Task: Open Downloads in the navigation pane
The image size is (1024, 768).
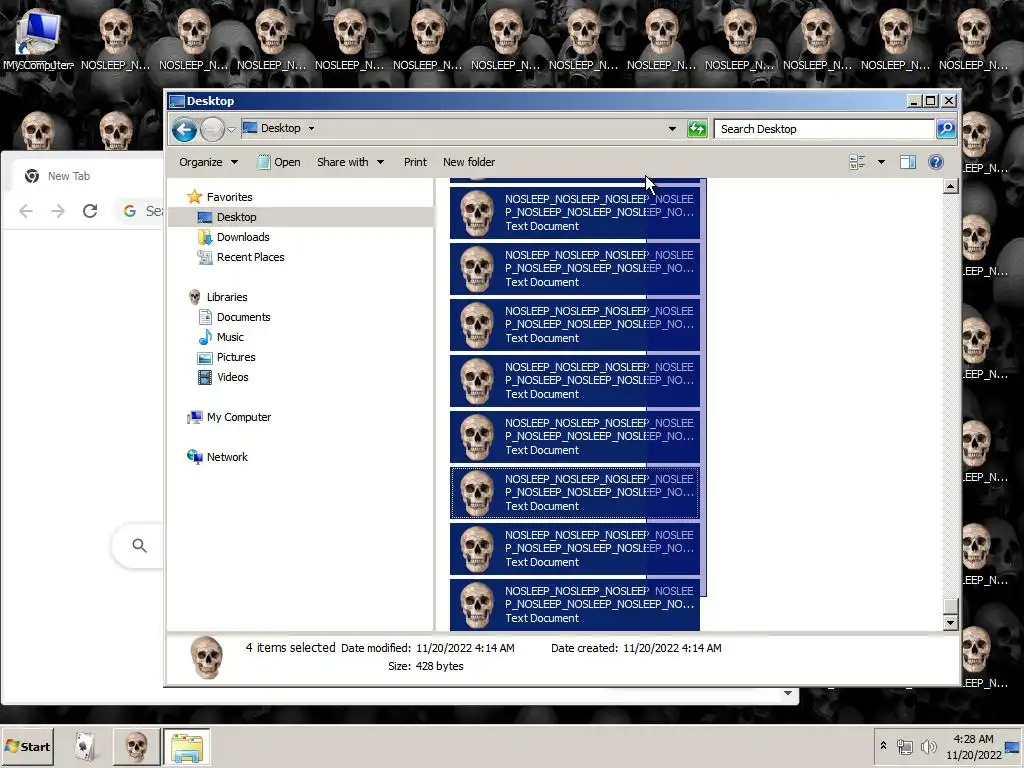Action: pyautogui.click(x=243, y=237)
